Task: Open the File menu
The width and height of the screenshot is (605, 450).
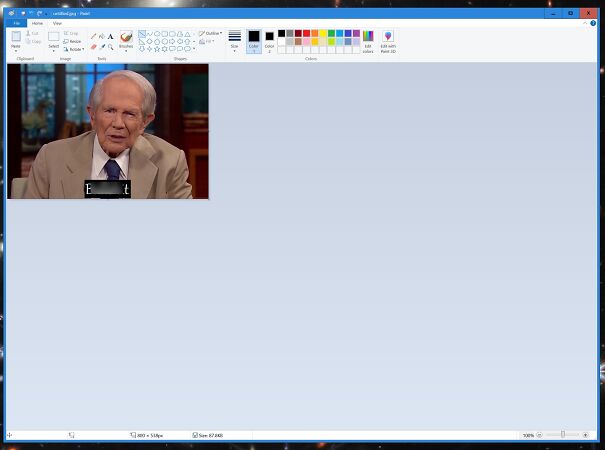Action: [x=15, y=22]
